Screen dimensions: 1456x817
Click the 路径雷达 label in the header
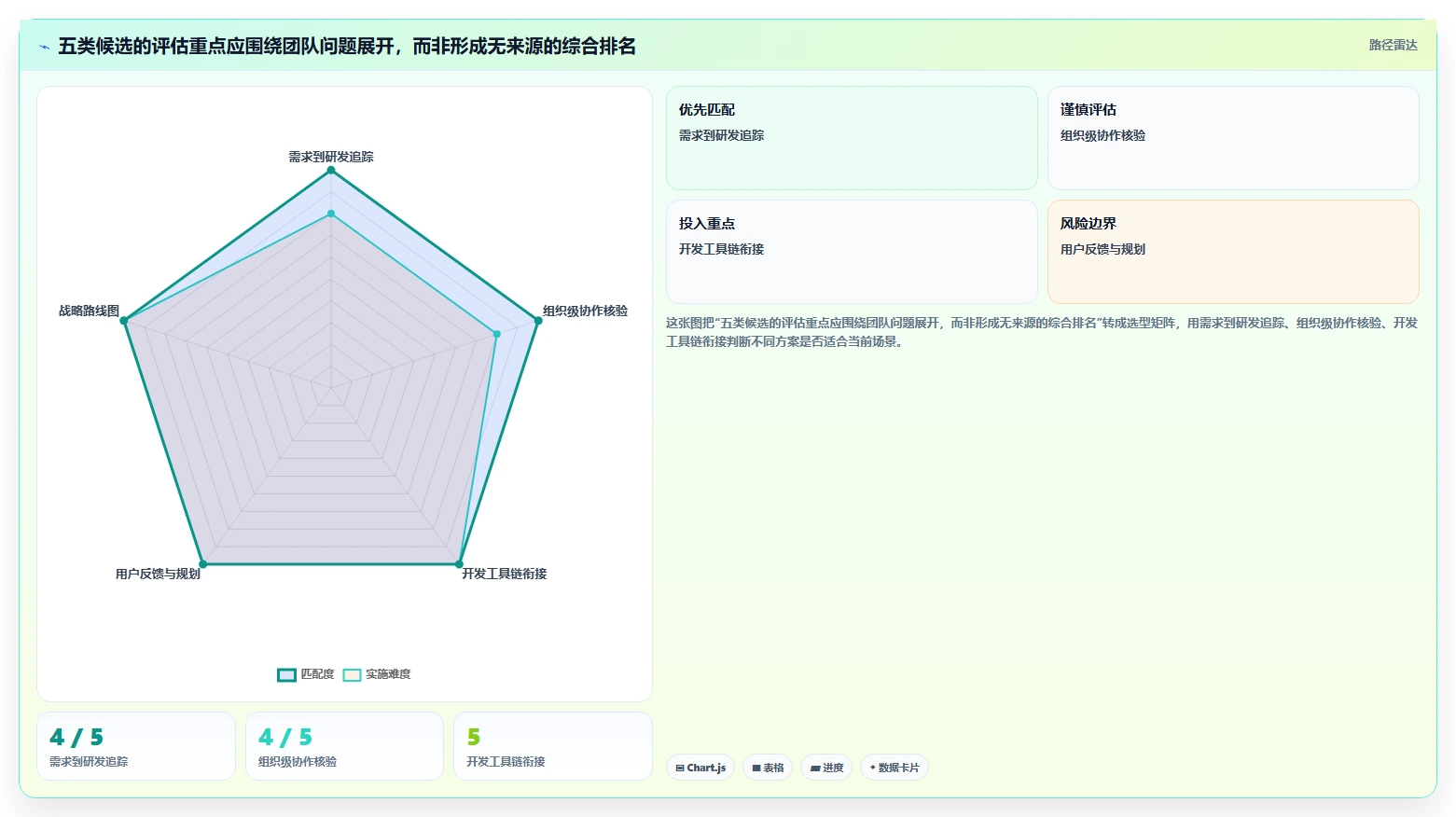(x=1393, y=45)
